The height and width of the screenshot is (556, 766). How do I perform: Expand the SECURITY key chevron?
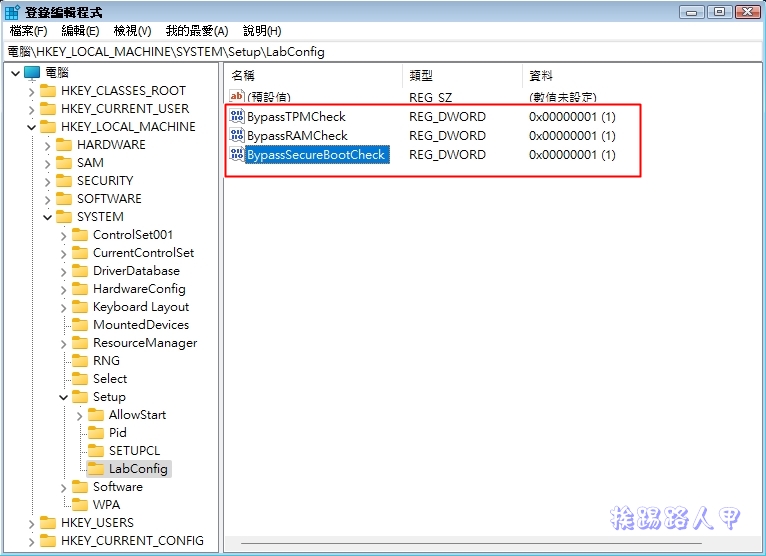coord(47,182)
